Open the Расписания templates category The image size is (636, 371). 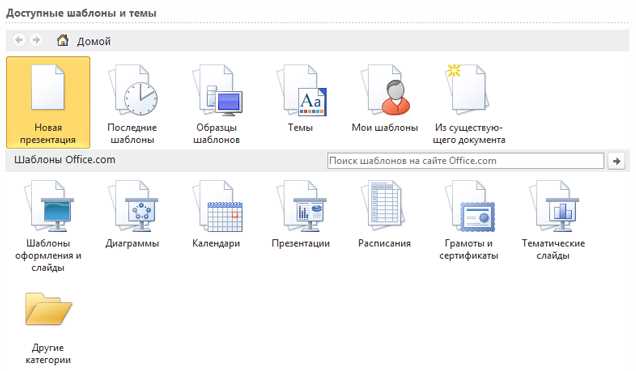385,214
